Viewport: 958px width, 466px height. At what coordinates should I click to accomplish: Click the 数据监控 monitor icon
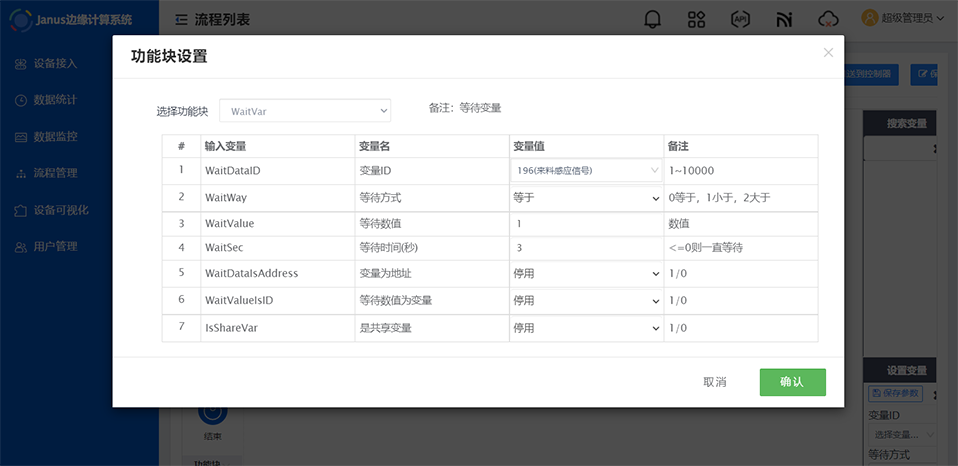(21, 137)
